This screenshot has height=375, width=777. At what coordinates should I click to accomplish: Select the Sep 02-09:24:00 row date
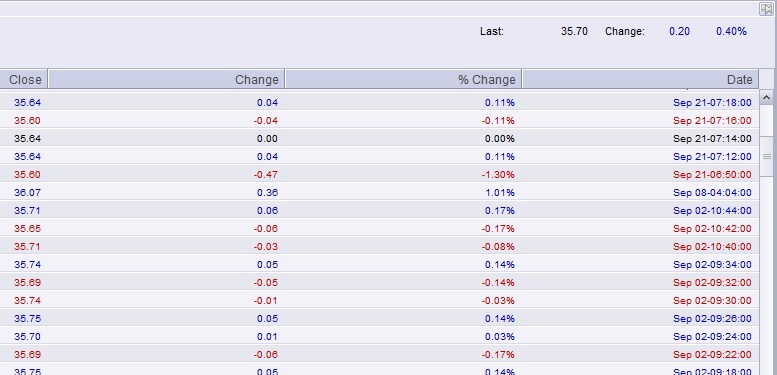[x=712, y=337]
